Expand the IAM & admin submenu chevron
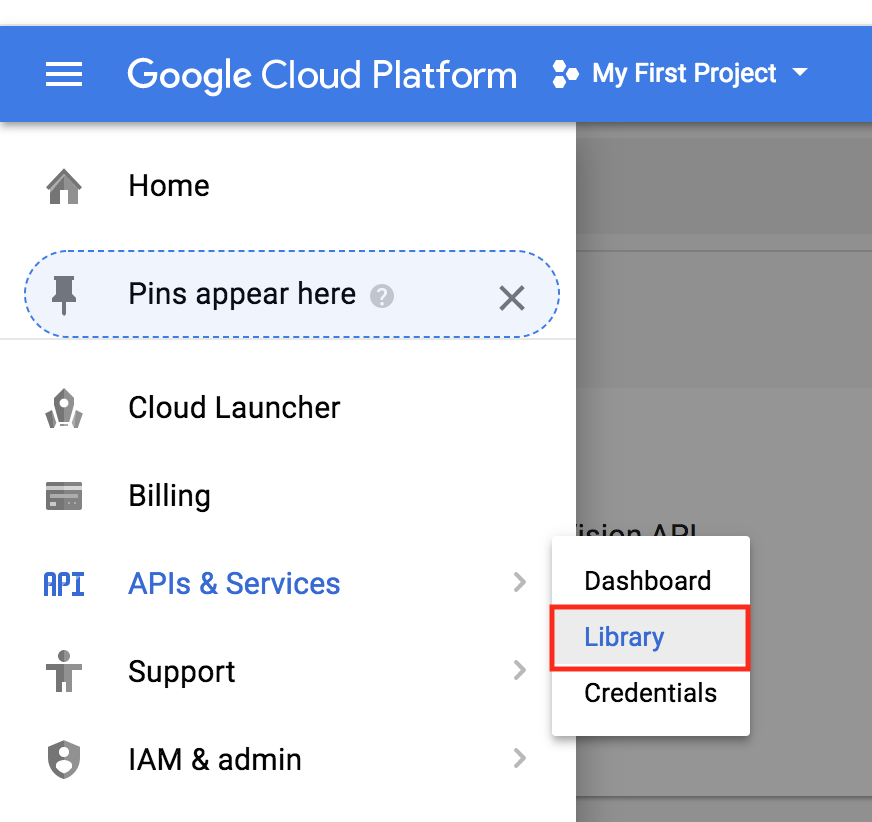 tap(519, 759)
